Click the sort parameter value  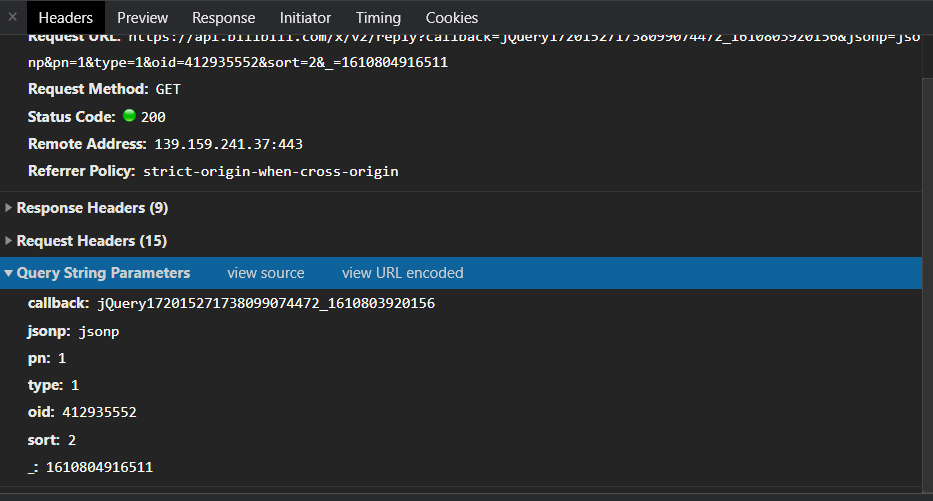(72, 440)
